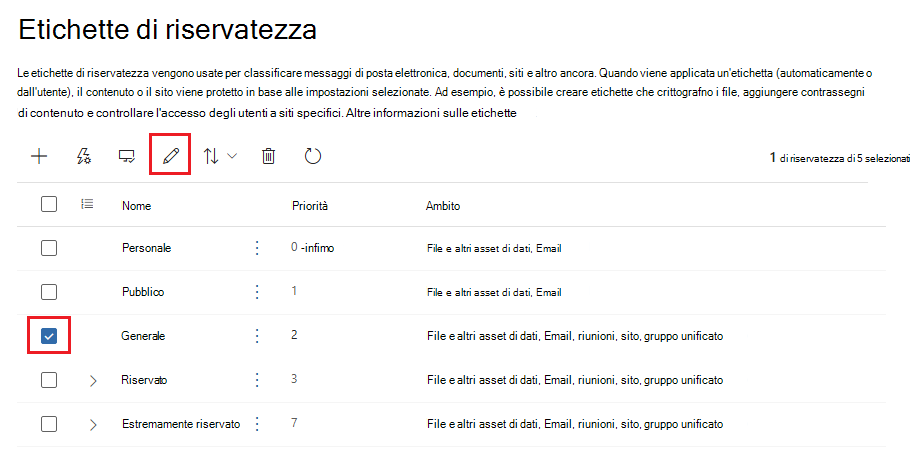
Task: Click the pencil edit label icon
Action: coord(170,156)
